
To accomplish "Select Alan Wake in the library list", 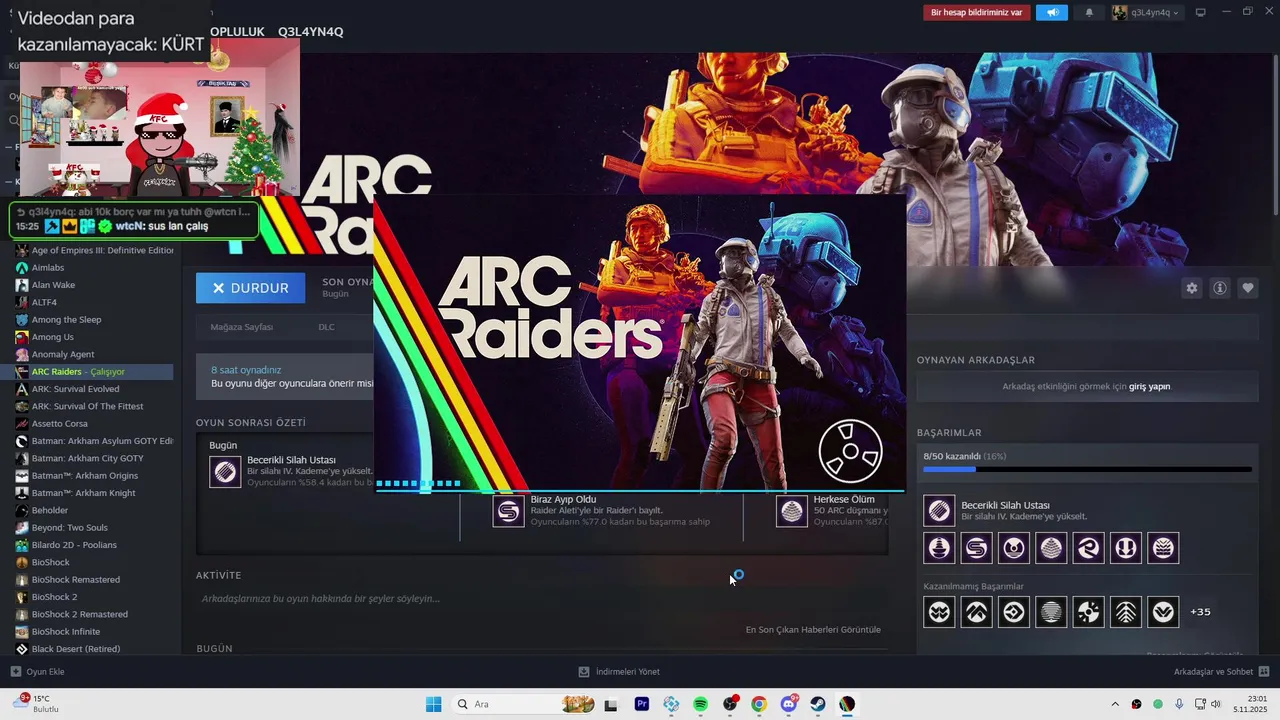I will [94, 285].
